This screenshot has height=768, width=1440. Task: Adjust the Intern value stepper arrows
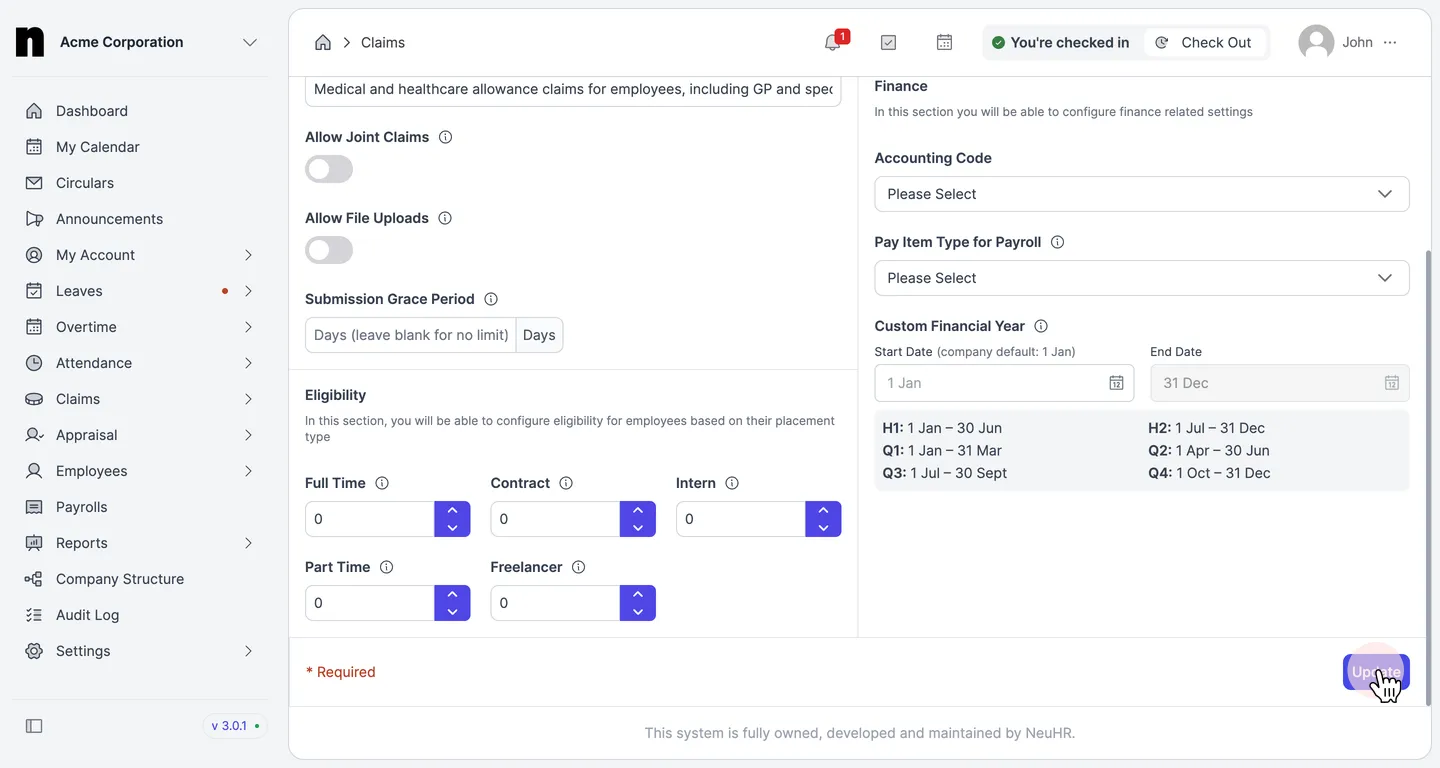point(823,519)
